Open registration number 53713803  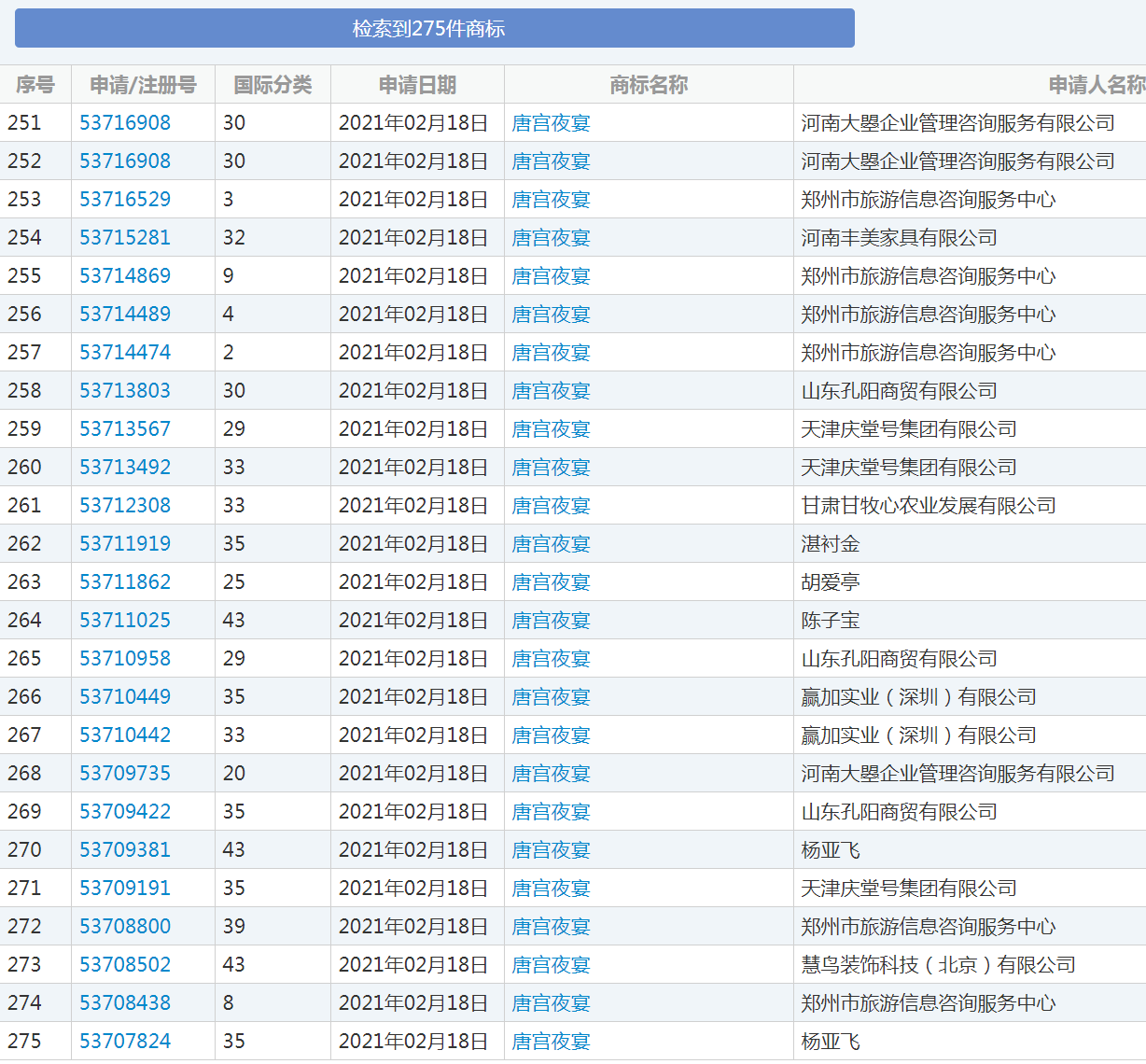[125, 390]
